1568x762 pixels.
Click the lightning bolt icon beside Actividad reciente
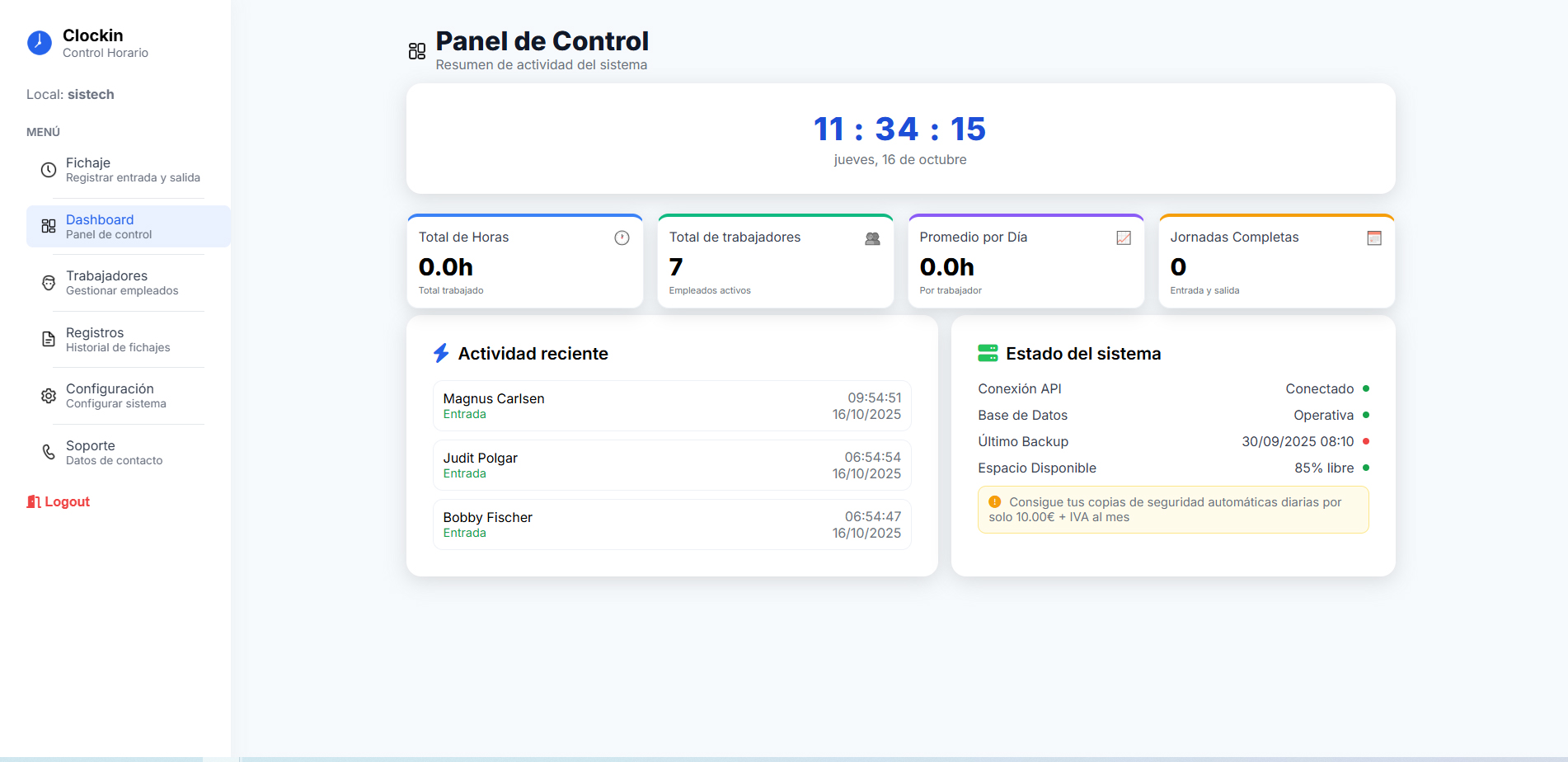click(440, 353)
